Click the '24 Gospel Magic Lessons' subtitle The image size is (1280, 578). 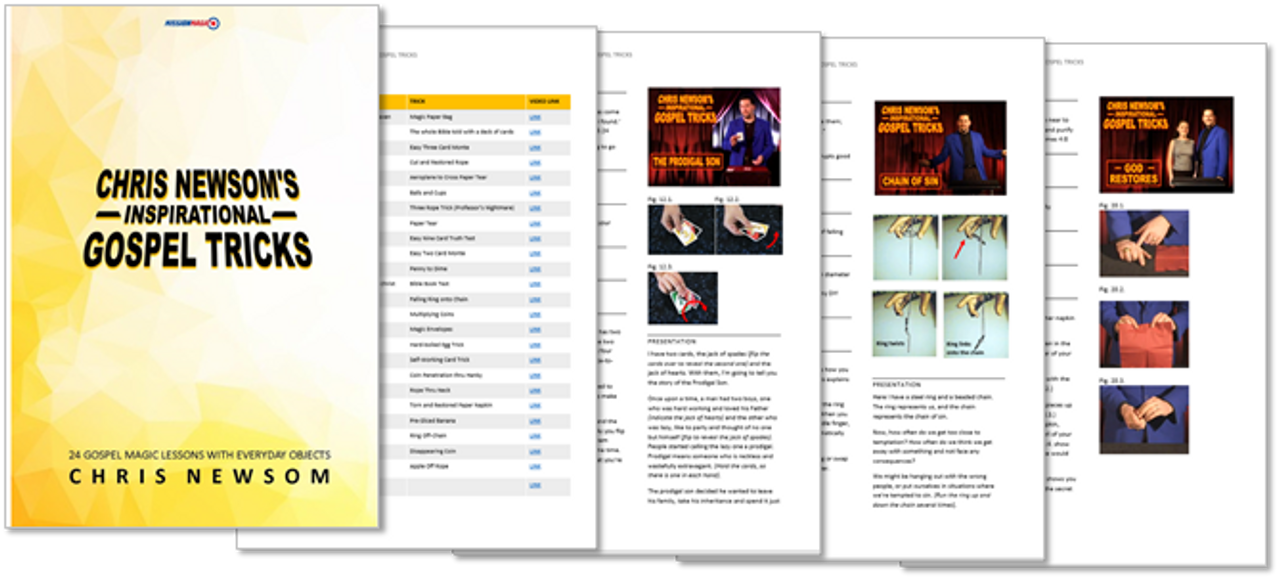click(199, 455)
